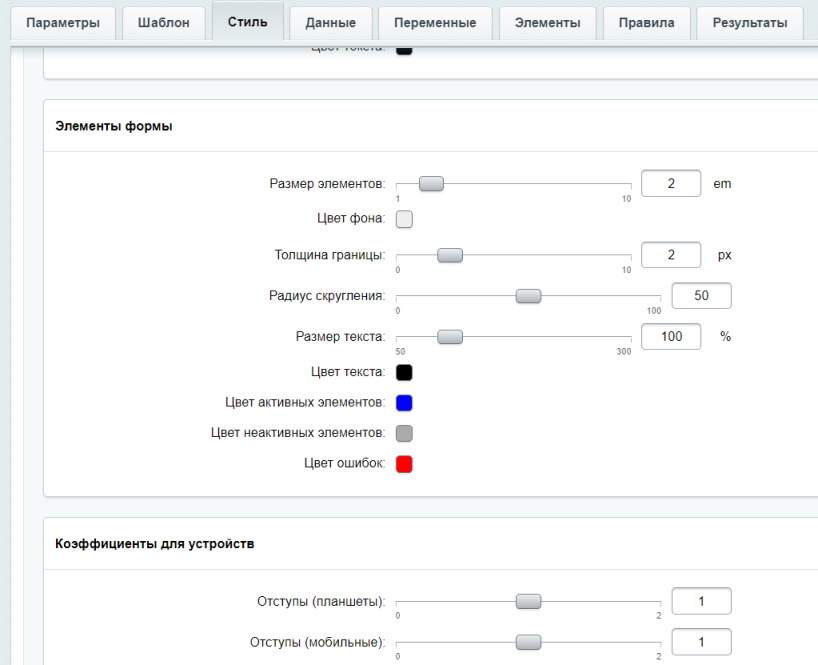818x665 pixels.
Task: Open the Параметры tab
Action: point(62,24)
